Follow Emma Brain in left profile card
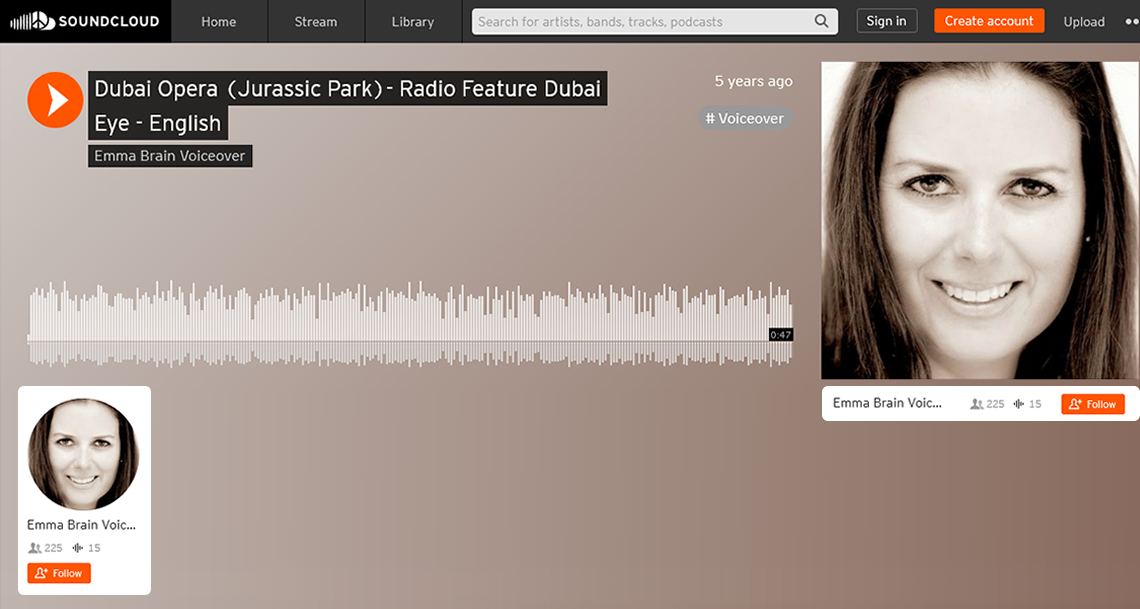Screen dimensions: 1140x609 point(60,573)
